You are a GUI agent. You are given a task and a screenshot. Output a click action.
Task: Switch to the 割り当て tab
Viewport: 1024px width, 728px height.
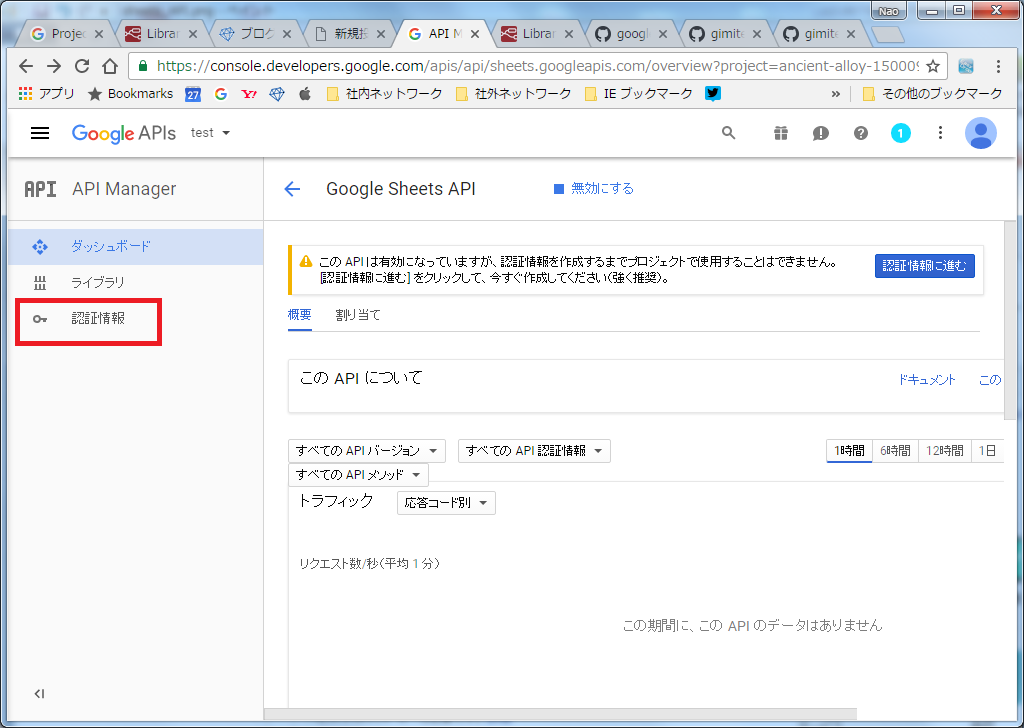click(358, 315)
